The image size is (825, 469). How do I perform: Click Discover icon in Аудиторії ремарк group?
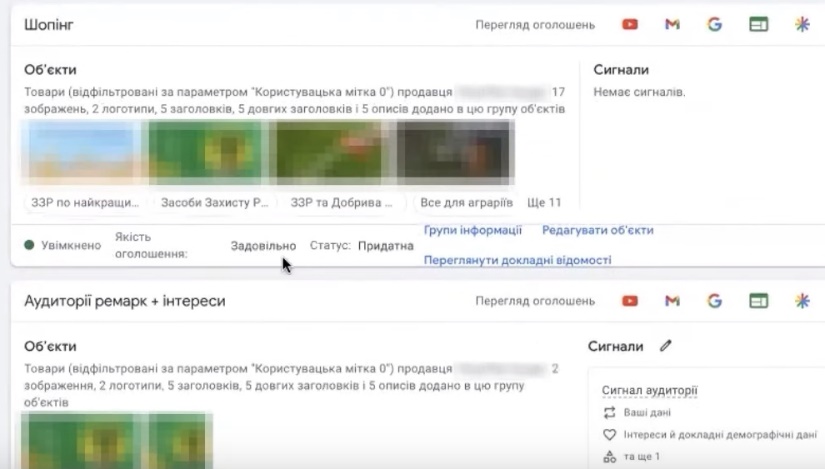[x=802, y=301]
